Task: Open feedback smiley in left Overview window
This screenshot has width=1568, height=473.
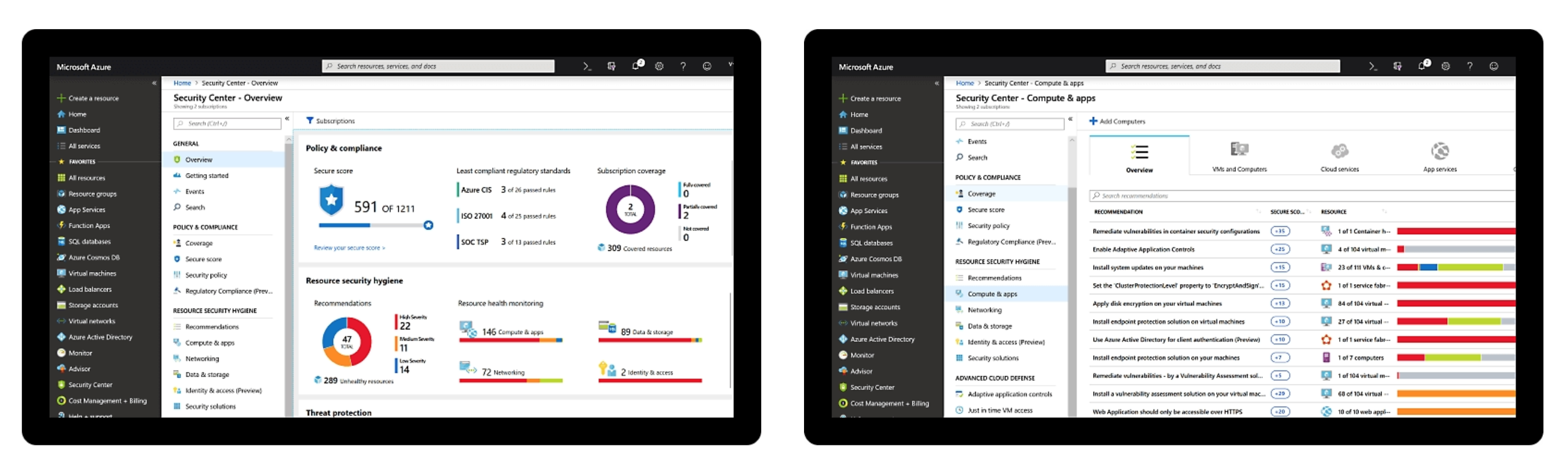Action: [707, 66]
